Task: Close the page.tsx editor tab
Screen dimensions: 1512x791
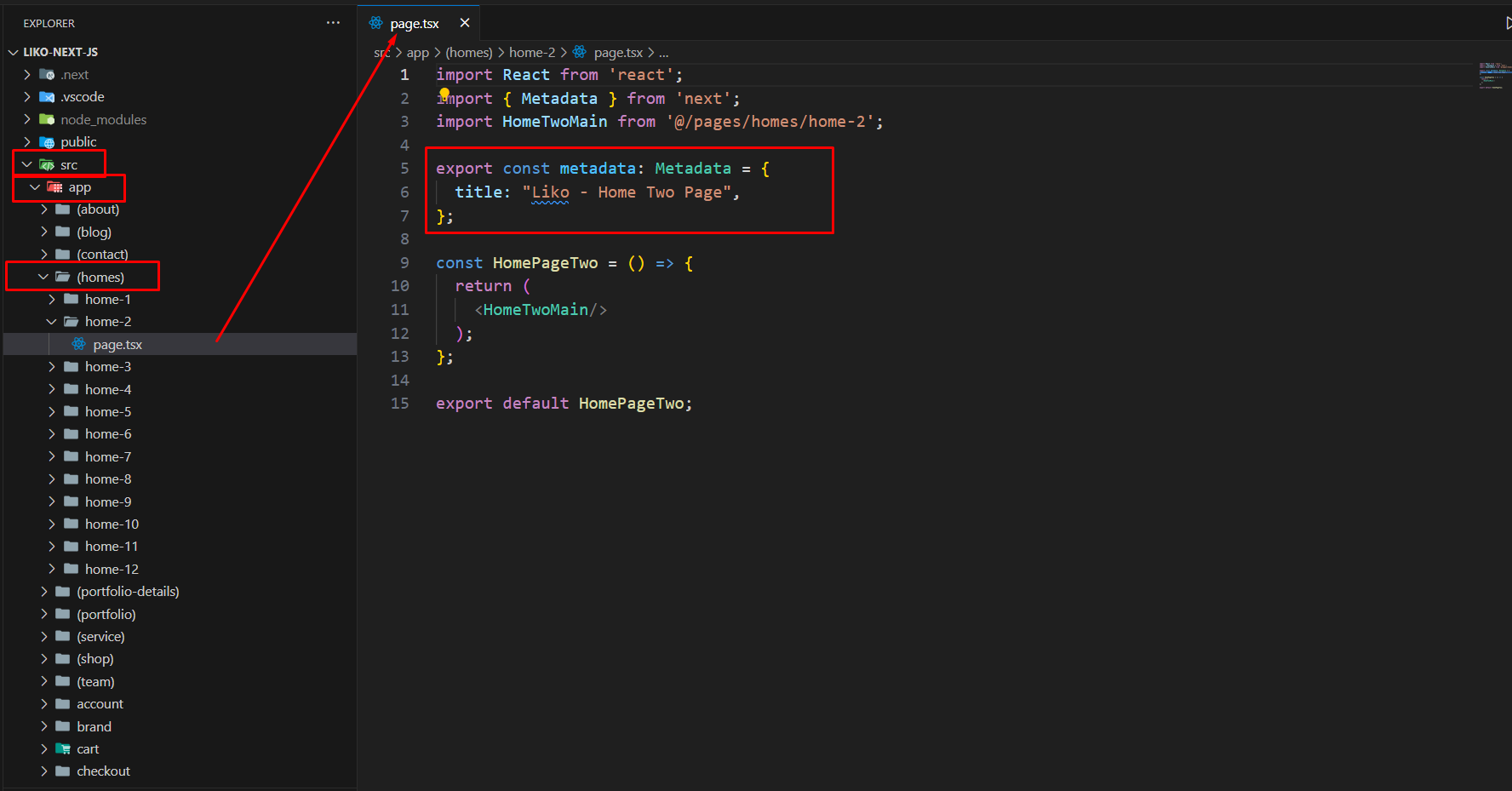Action: coord(464,23)
